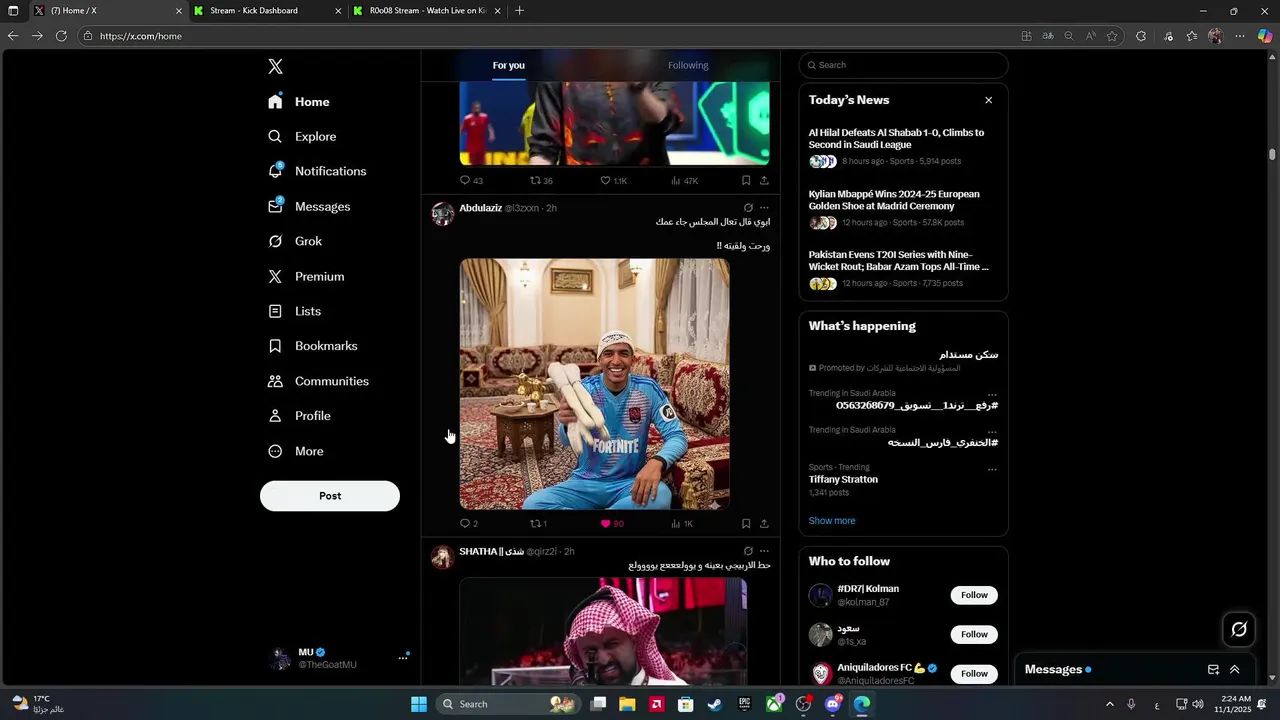Screen dimensions: 1280x720
Task: Switch to the Following tab
Action: pyautogui.click(x=688, y=65)
